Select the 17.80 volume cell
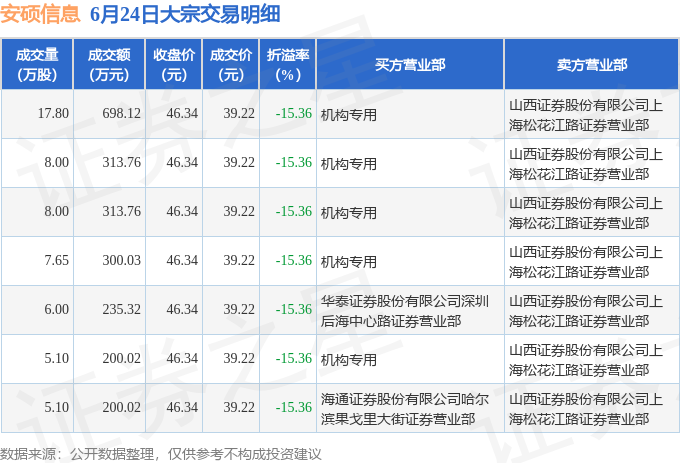This screenshot has width=680, height=463. [37, 114]
